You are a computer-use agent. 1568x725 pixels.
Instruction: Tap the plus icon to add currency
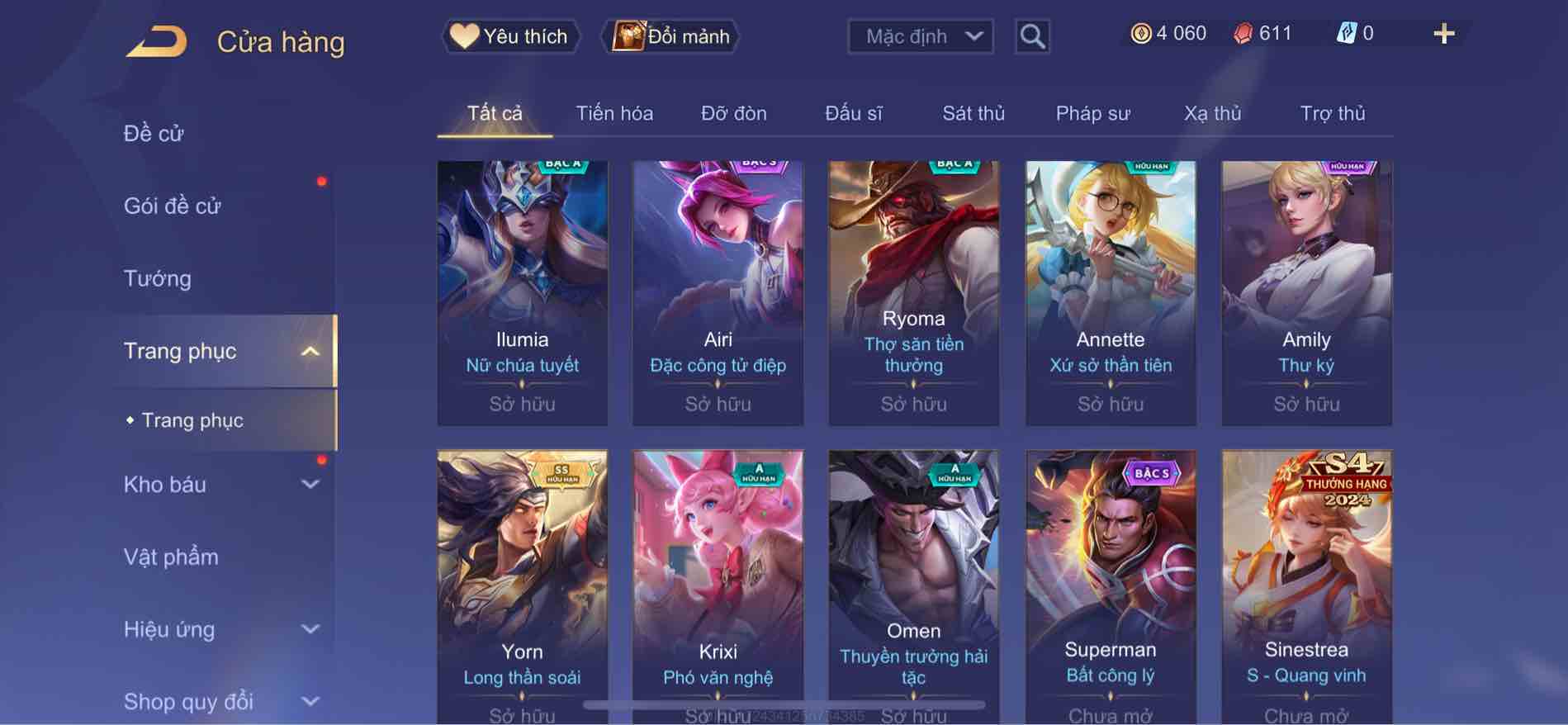pos(1443,34)
